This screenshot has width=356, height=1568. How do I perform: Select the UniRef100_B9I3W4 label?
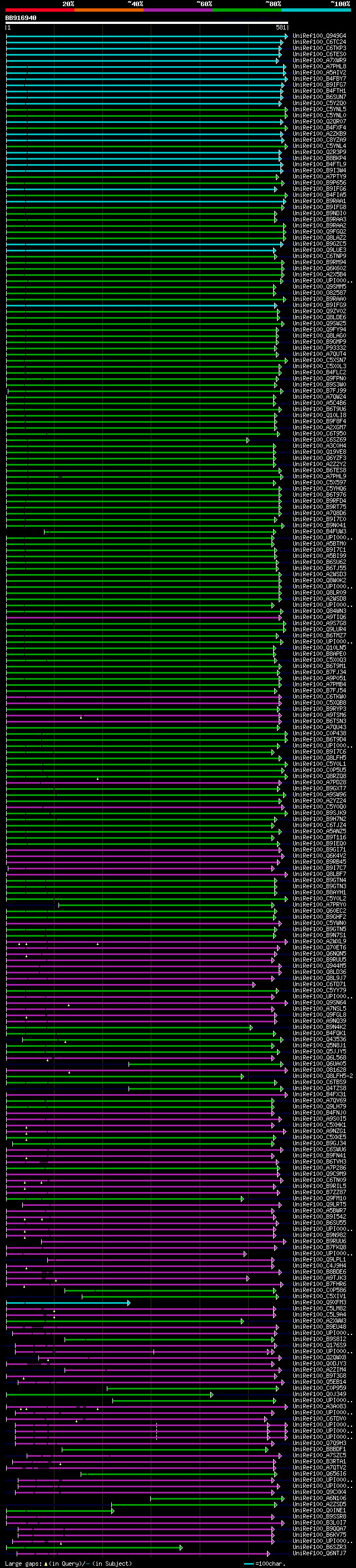319,170
